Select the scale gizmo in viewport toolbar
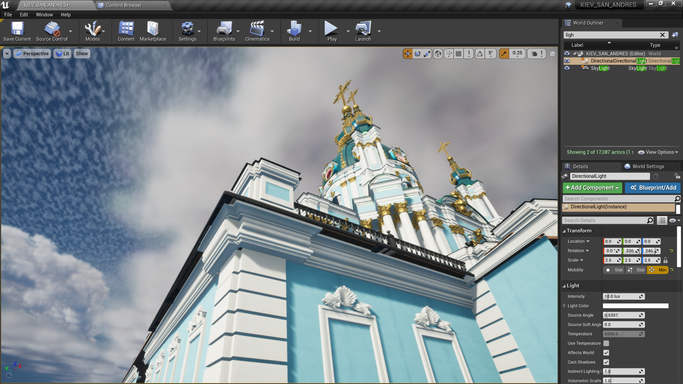 point(427,54)
